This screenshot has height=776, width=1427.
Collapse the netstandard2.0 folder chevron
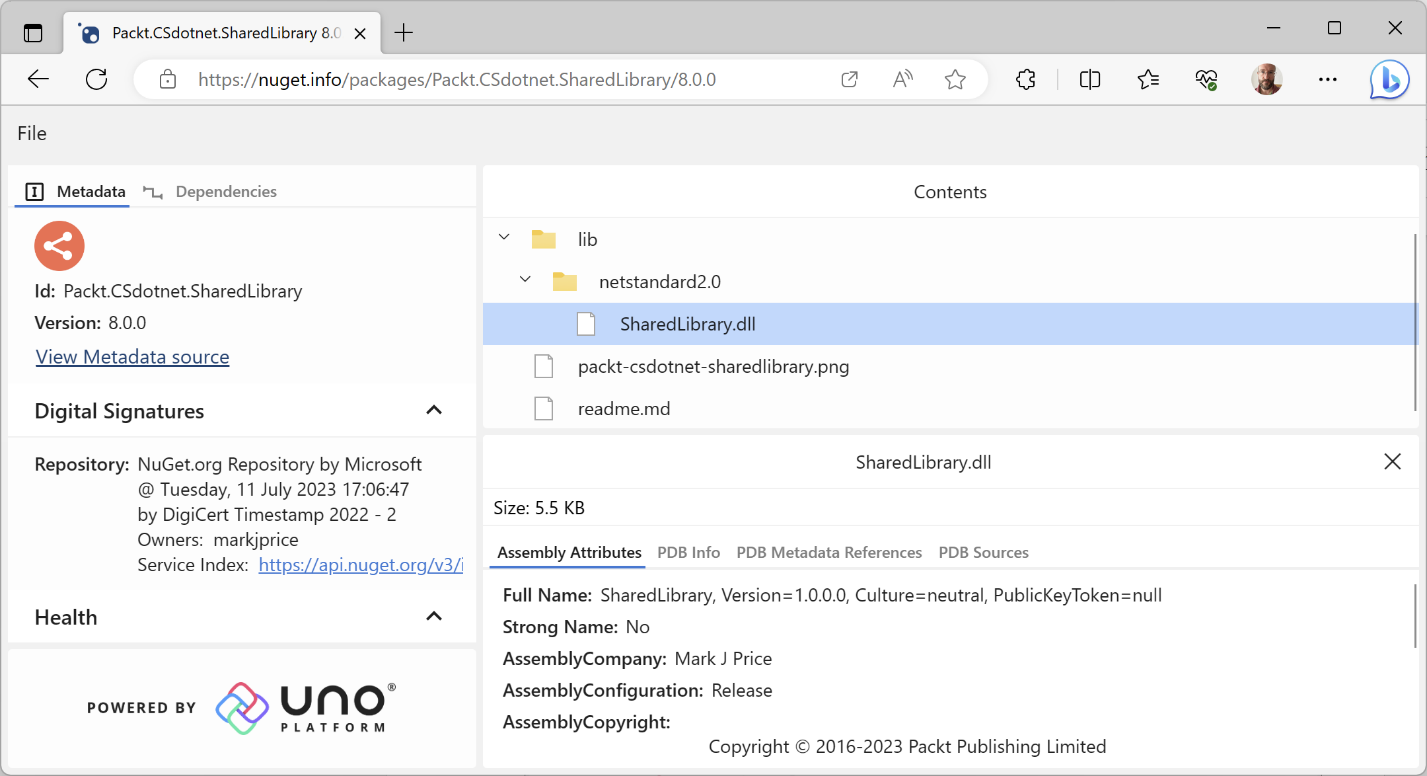click(525, 281)
